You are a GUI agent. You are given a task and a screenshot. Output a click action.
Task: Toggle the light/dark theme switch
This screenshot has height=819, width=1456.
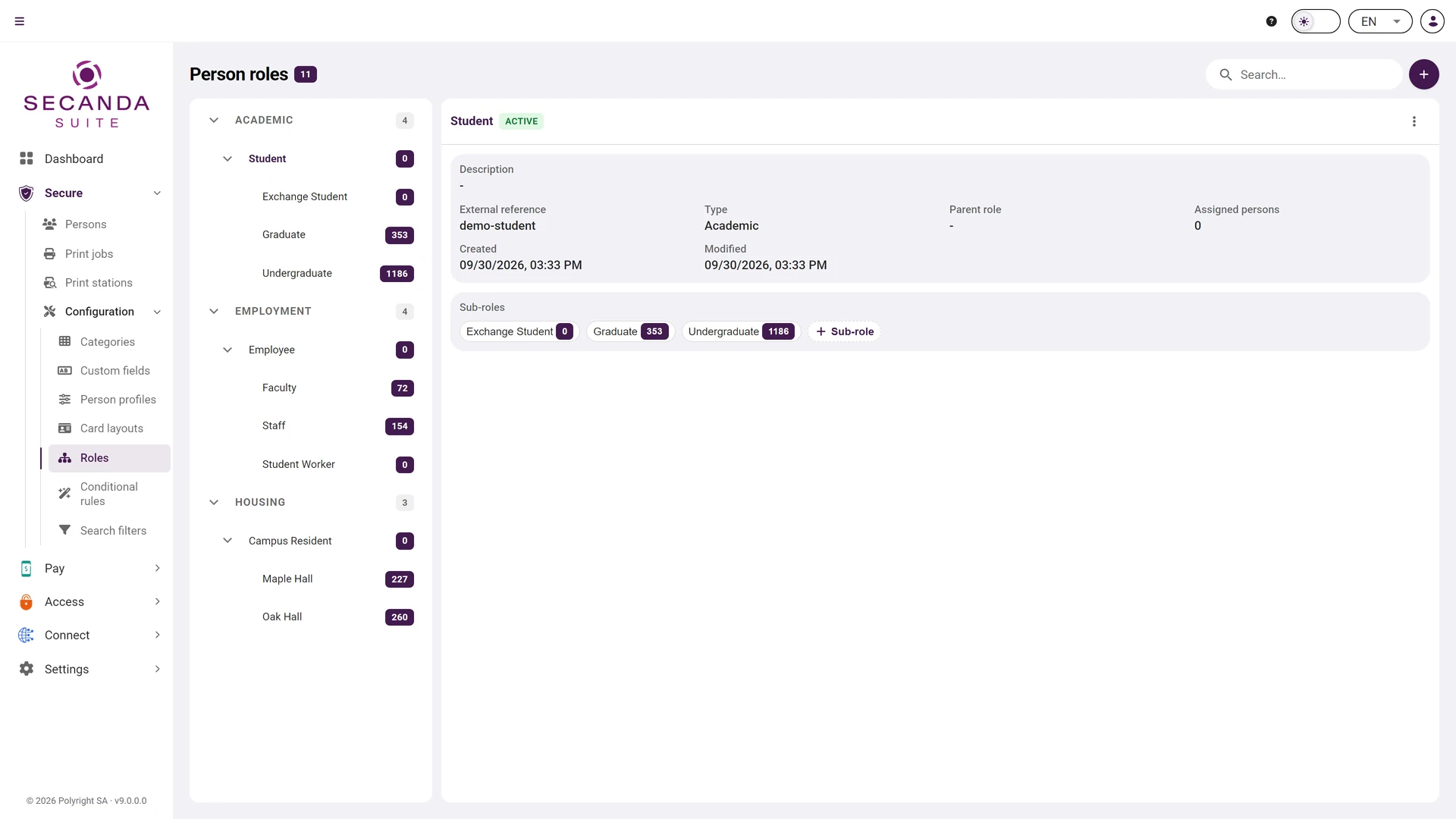coord(1316,21)
